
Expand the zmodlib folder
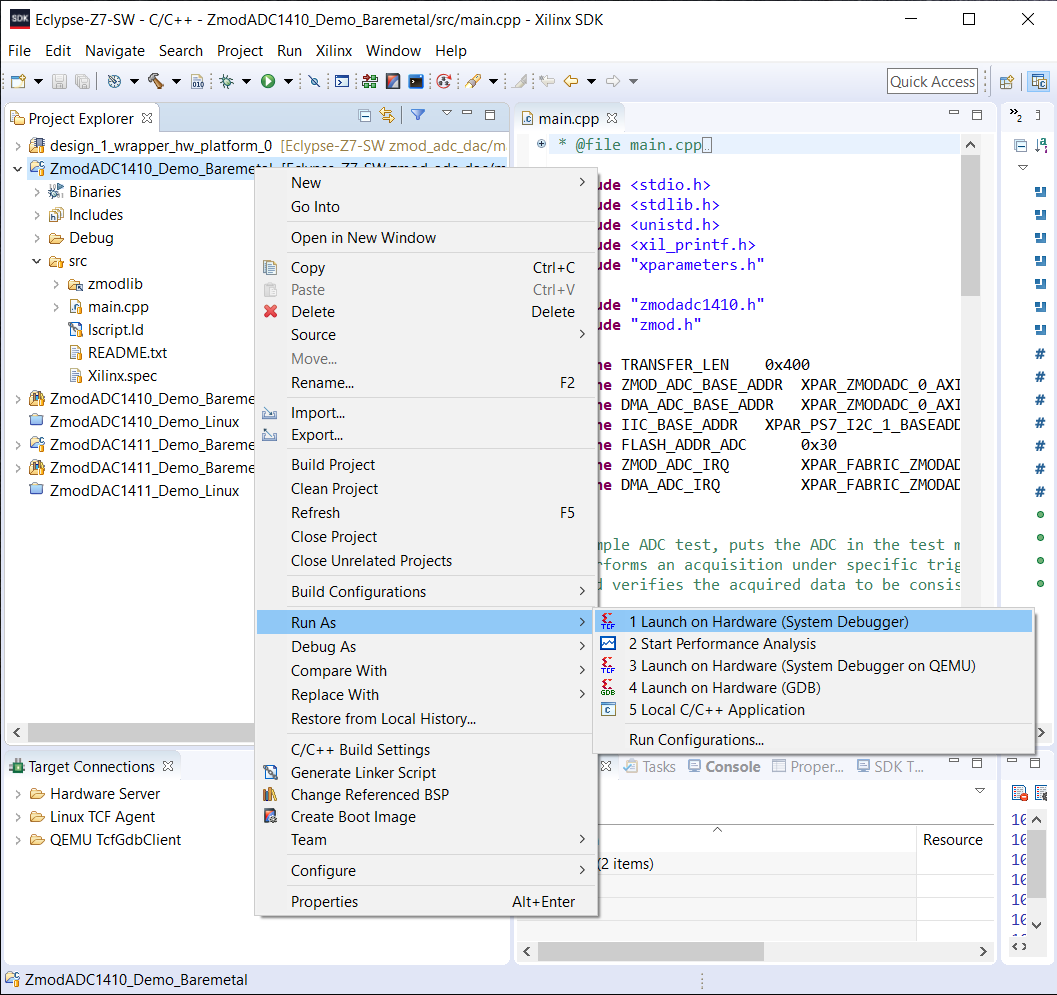click(x=56, y=284)
